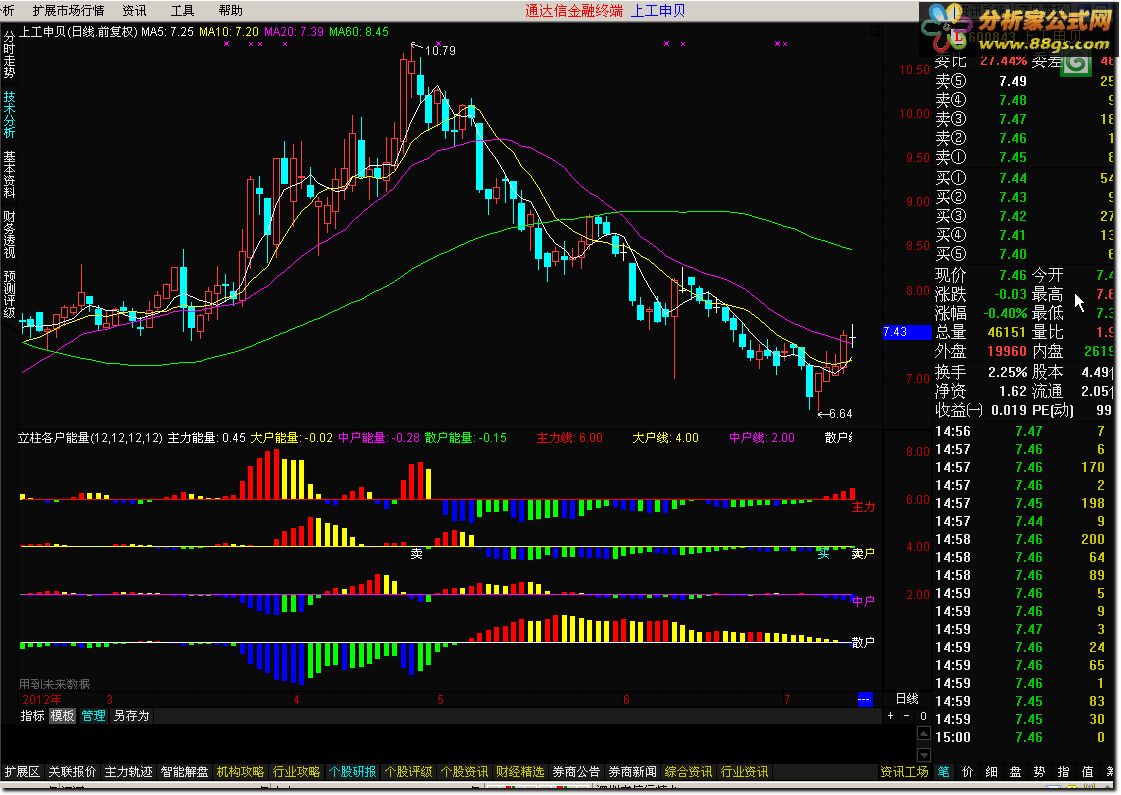This screenshot has height=795, width=1121.
Task: Click the 15:00 last tick row
Action: pyautogui.click(x=1024, y=737)
